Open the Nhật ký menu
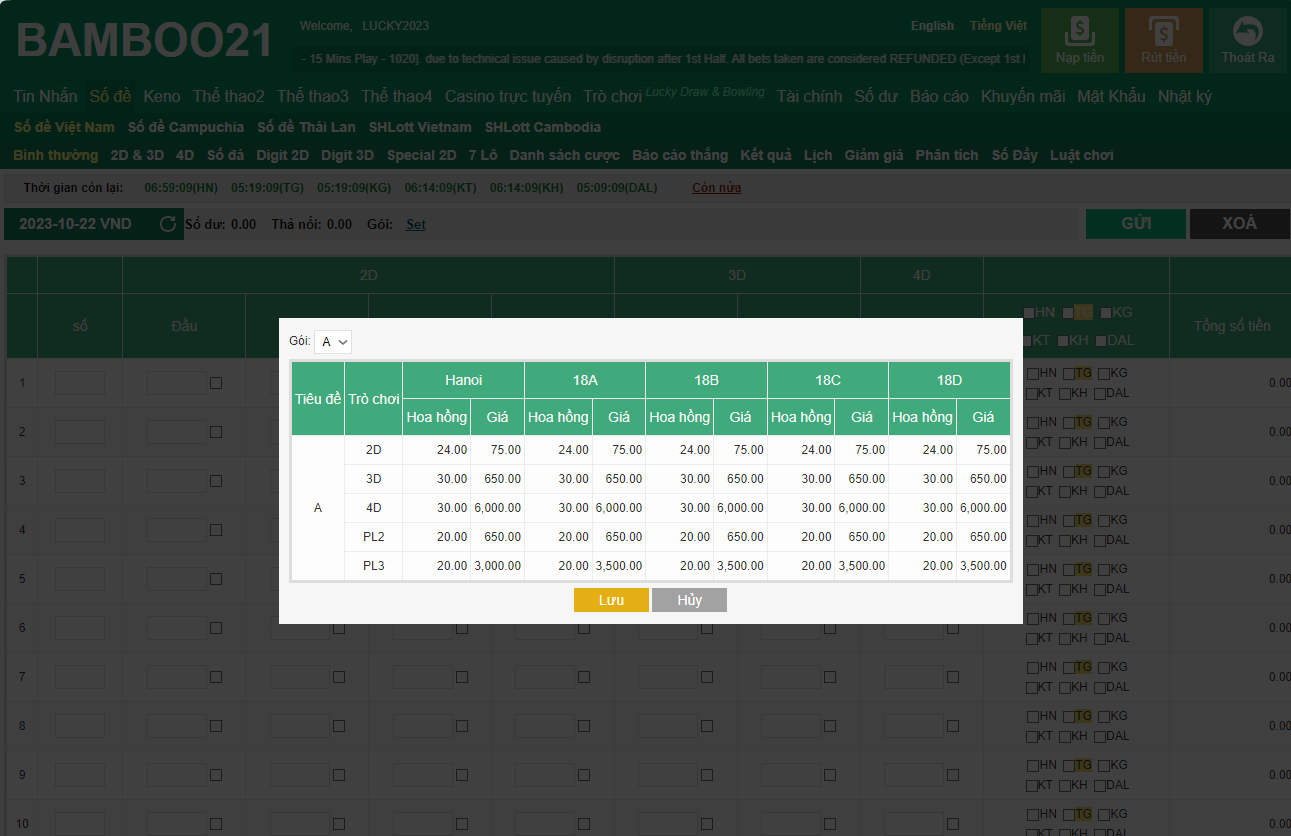Screen dimensions: 1291x836 pyautogui.click(x=1185, y=96)
